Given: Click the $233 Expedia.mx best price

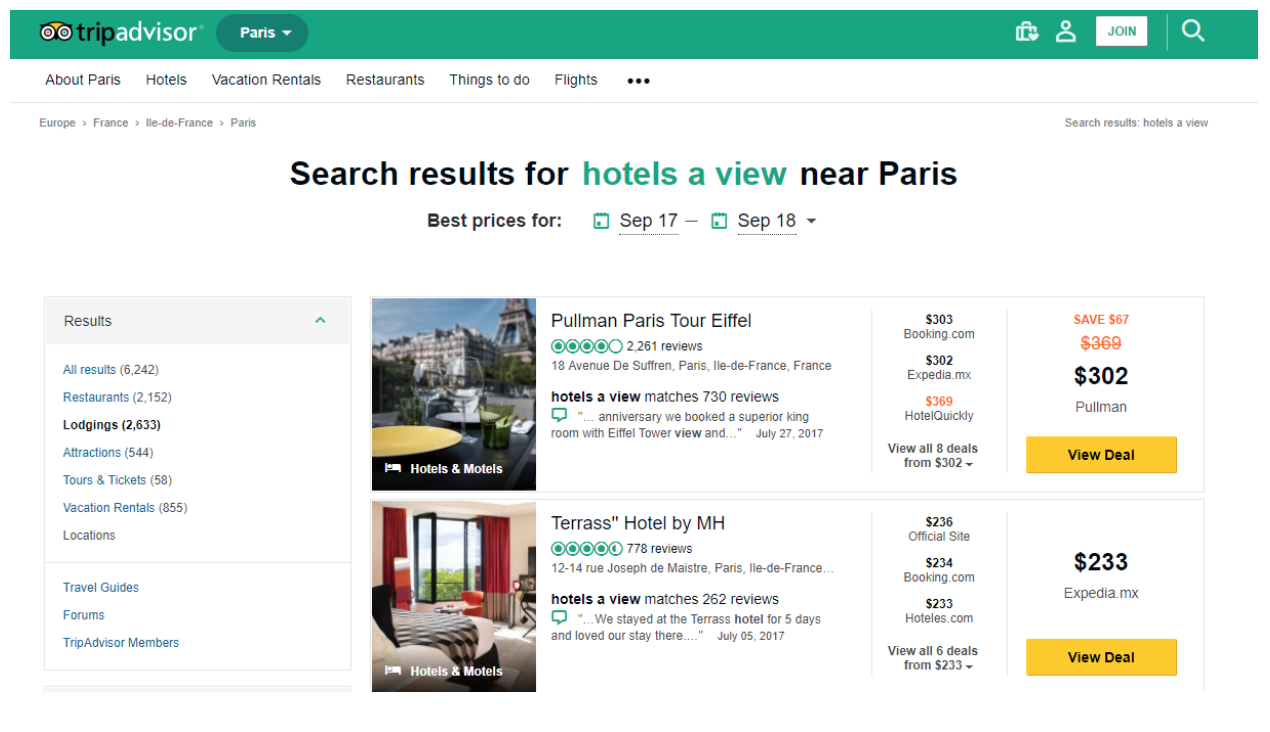Looking at the screenshot, I should pyautogui.click(x=1101, y=562).
